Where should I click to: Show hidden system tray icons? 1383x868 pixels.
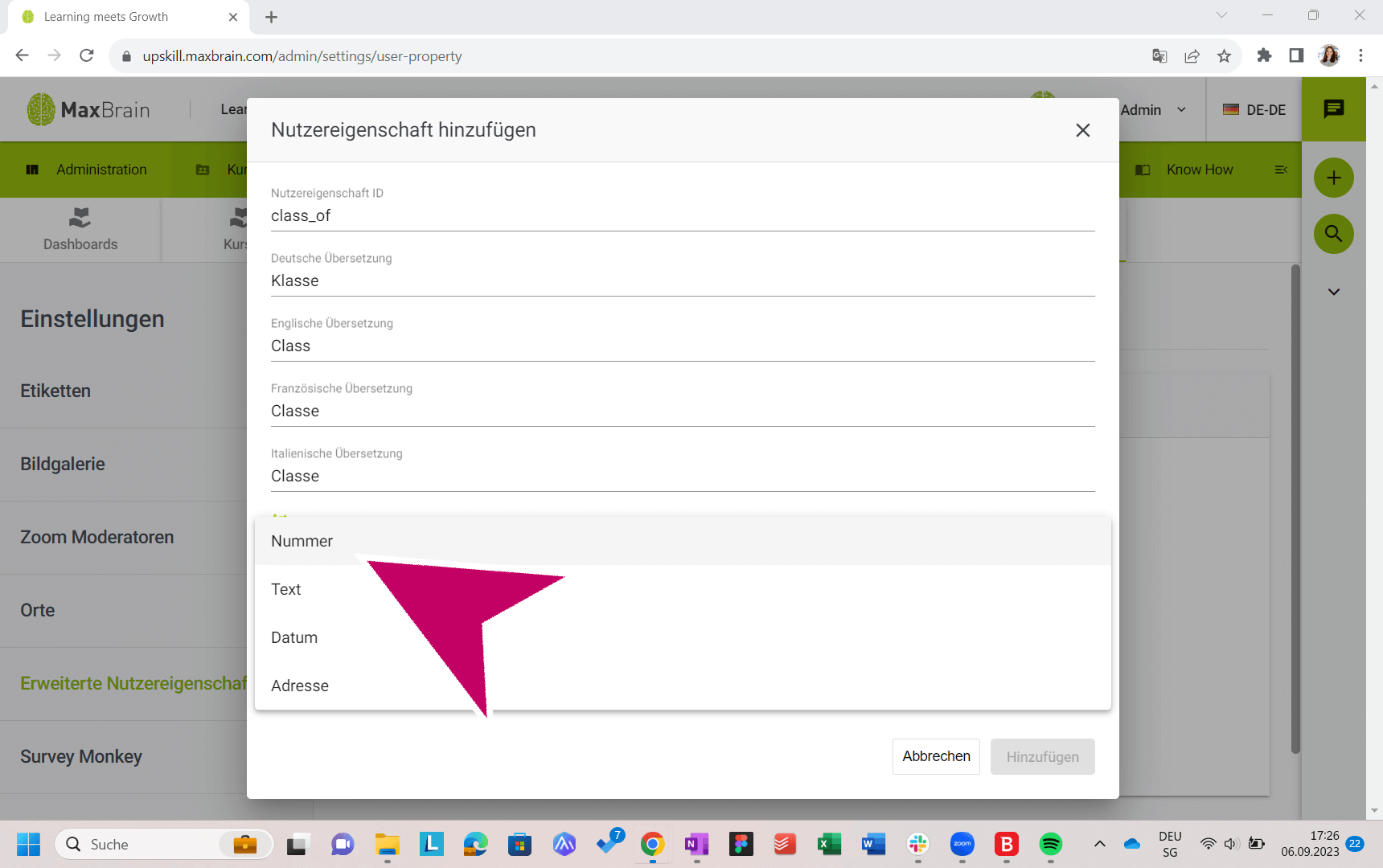click(1100, 844)
